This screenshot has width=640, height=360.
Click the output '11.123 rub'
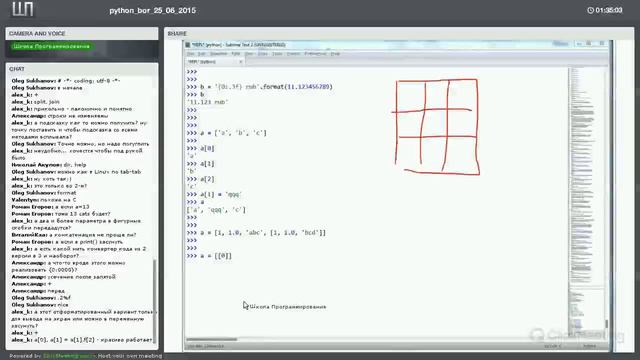pos(207,102)
